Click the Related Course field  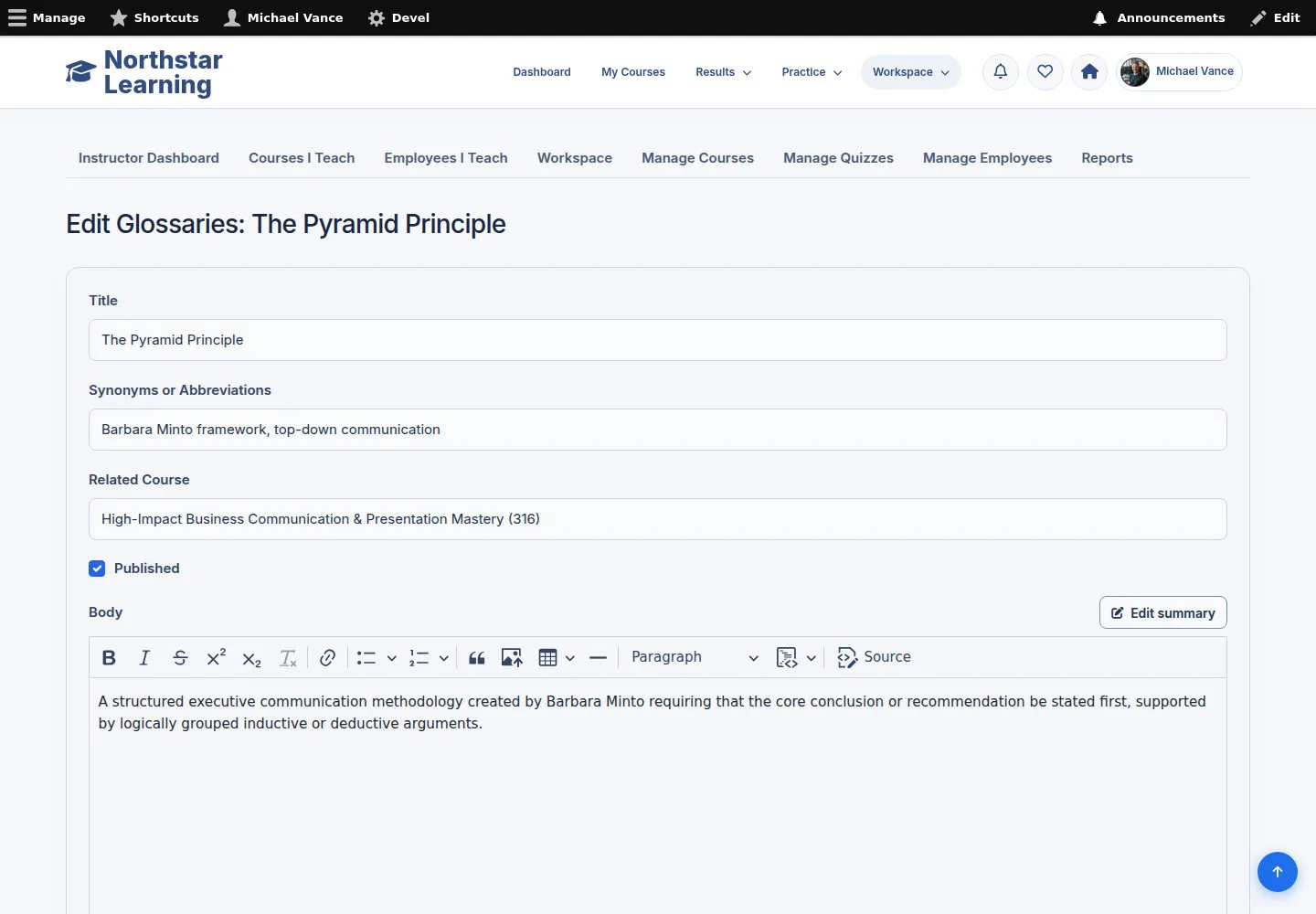click(658, 519)
